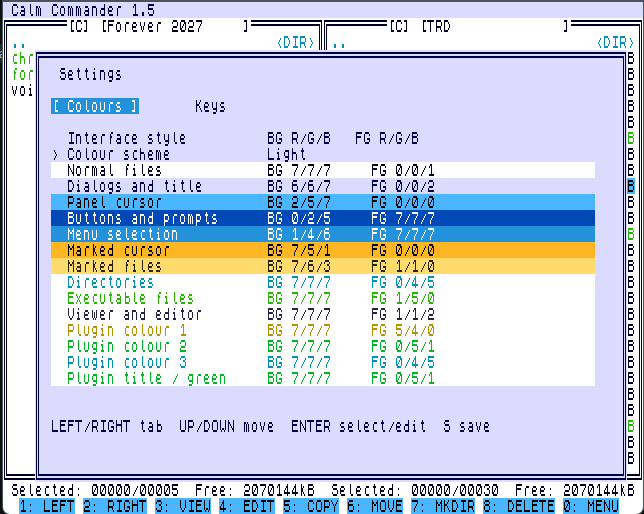644x514 pixels.
Task: Select the Interface style row
Action: click(323, 138)
